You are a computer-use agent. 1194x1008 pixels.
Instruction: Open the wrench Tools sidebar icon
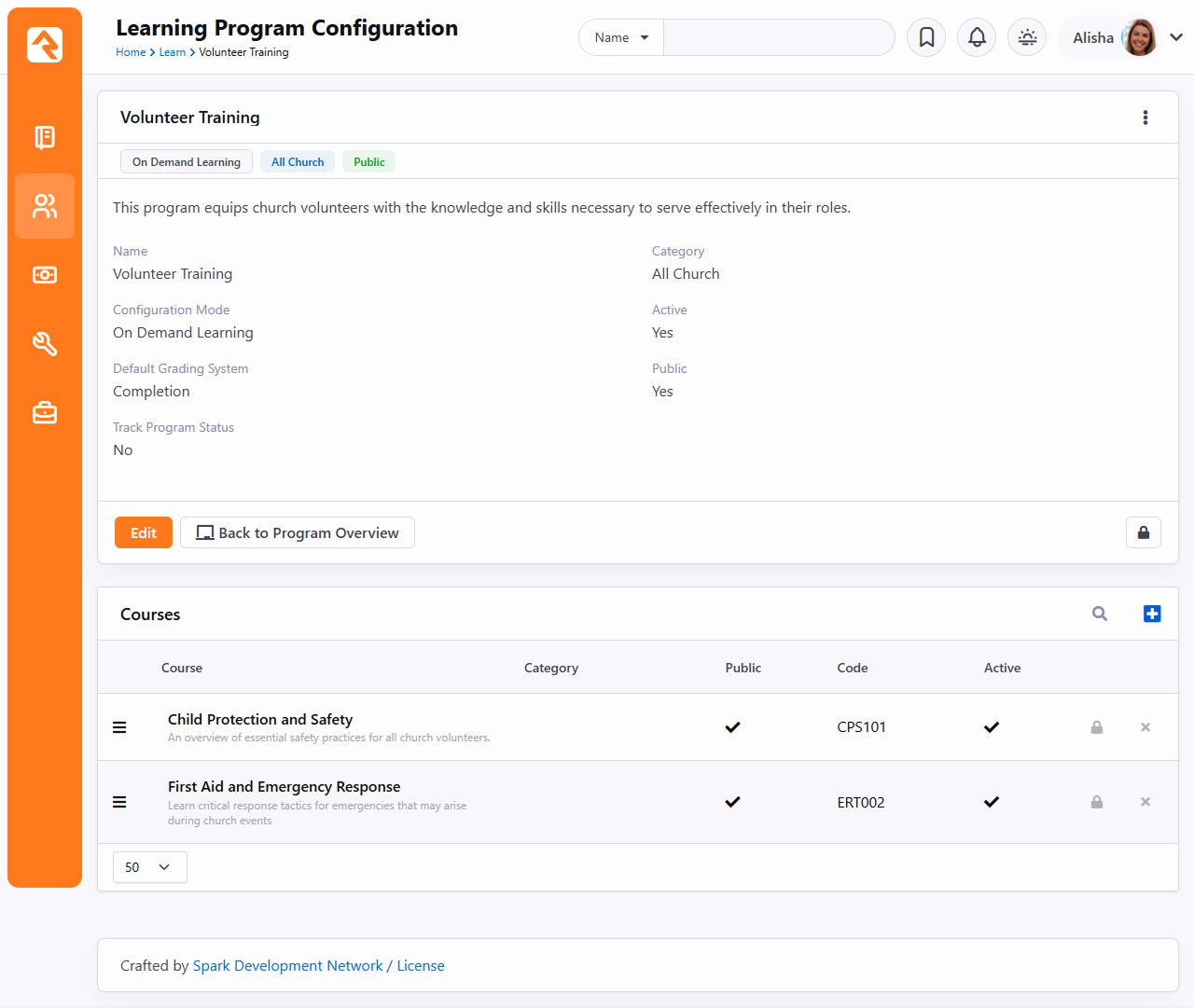(x=45, y=344)
